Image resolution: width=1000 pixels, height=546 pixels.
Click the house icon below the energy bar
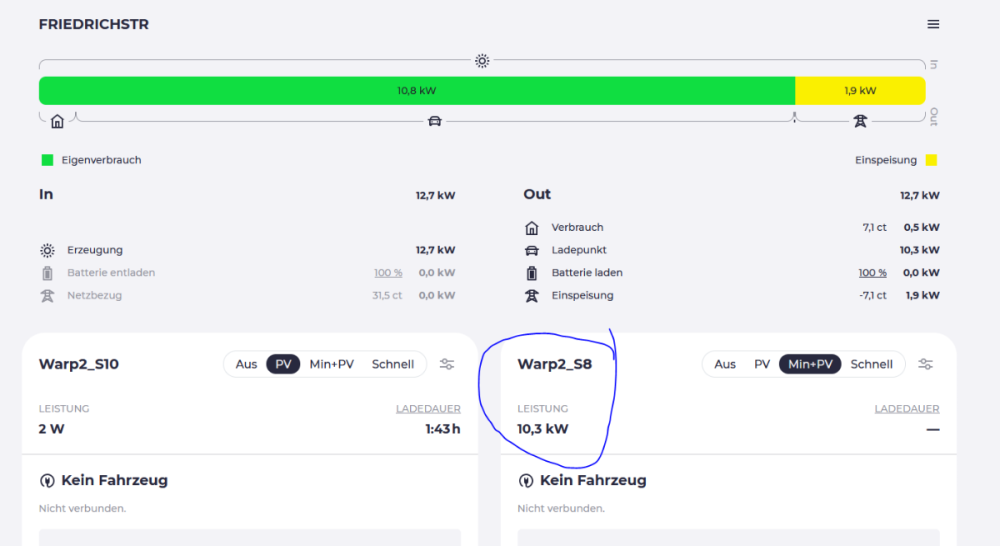[x=57, y=121]
